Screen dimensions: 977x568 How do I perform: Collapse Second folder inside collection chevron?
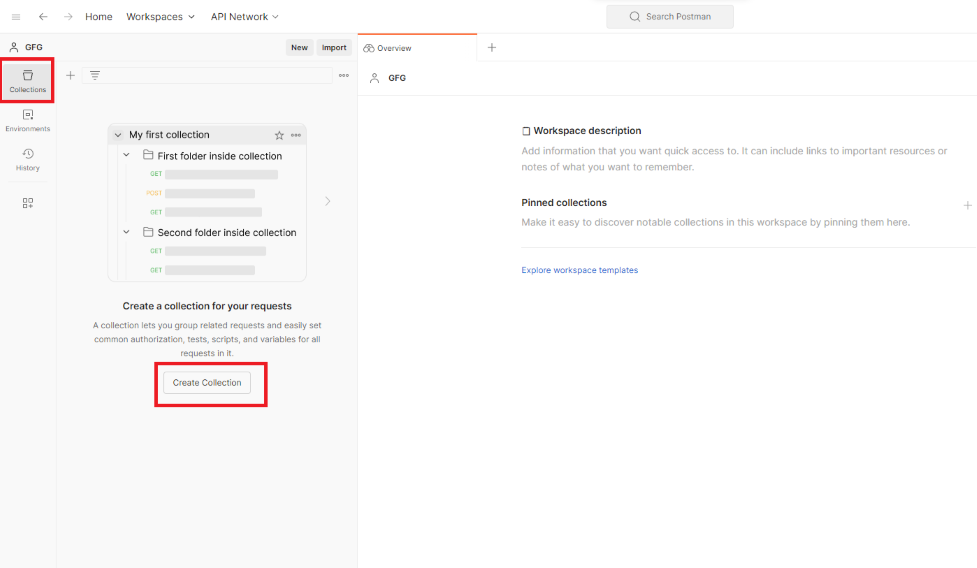coord(126,232)
